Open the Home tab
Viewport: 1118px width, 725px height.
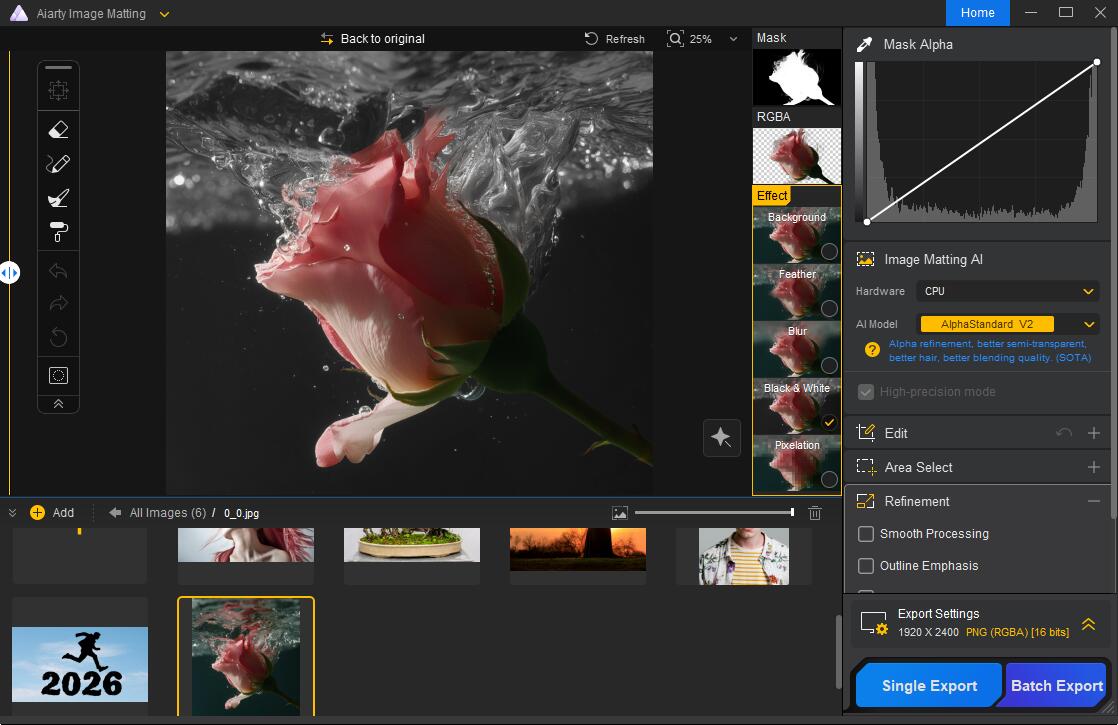click(x=977, y=13)
